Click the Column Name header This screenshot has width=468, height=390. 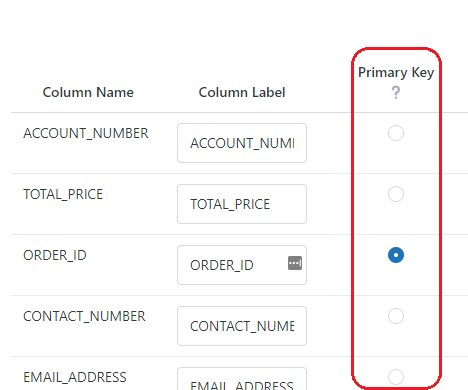coord(88,92)
